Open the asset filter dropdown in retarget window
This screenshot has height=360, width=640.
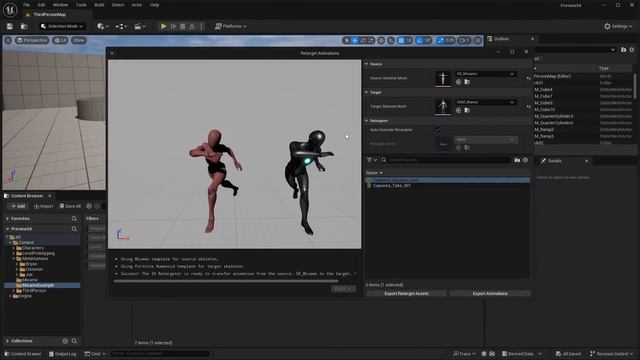(x=371, y=160)
